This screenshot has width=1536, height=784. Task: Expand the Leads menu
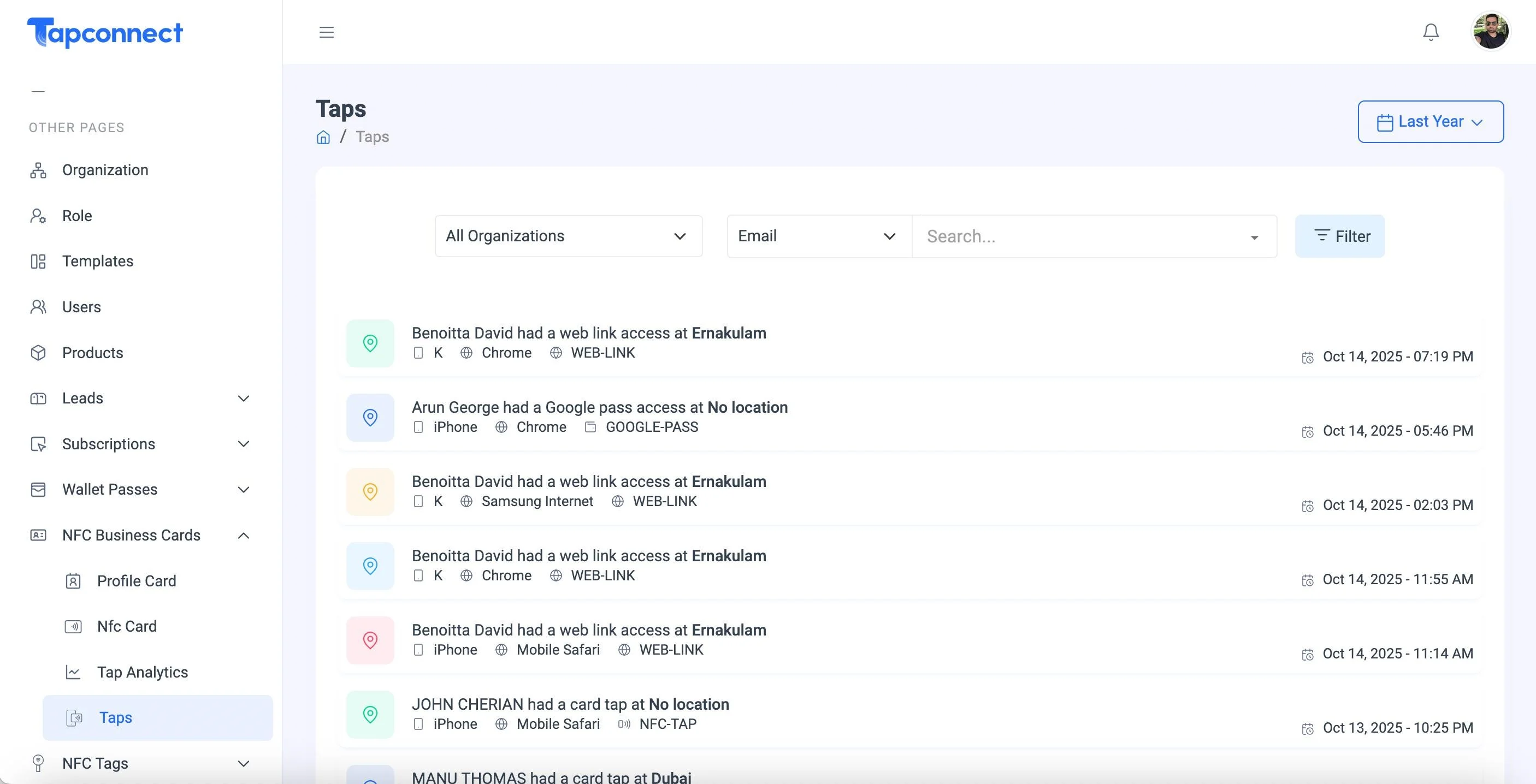[140, 398]
